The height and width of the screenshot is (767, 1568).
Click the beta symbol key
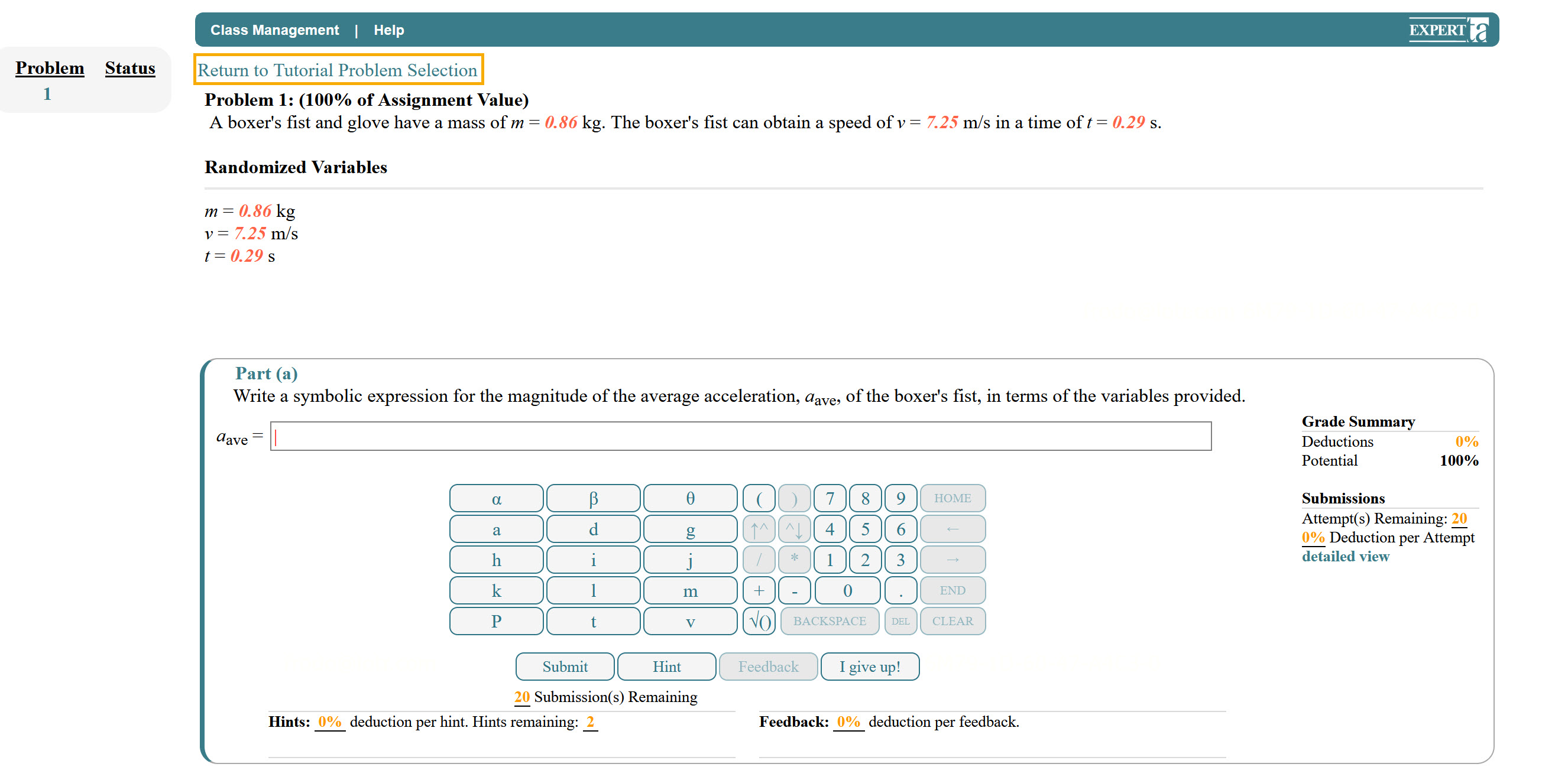[x=593, y=498]
